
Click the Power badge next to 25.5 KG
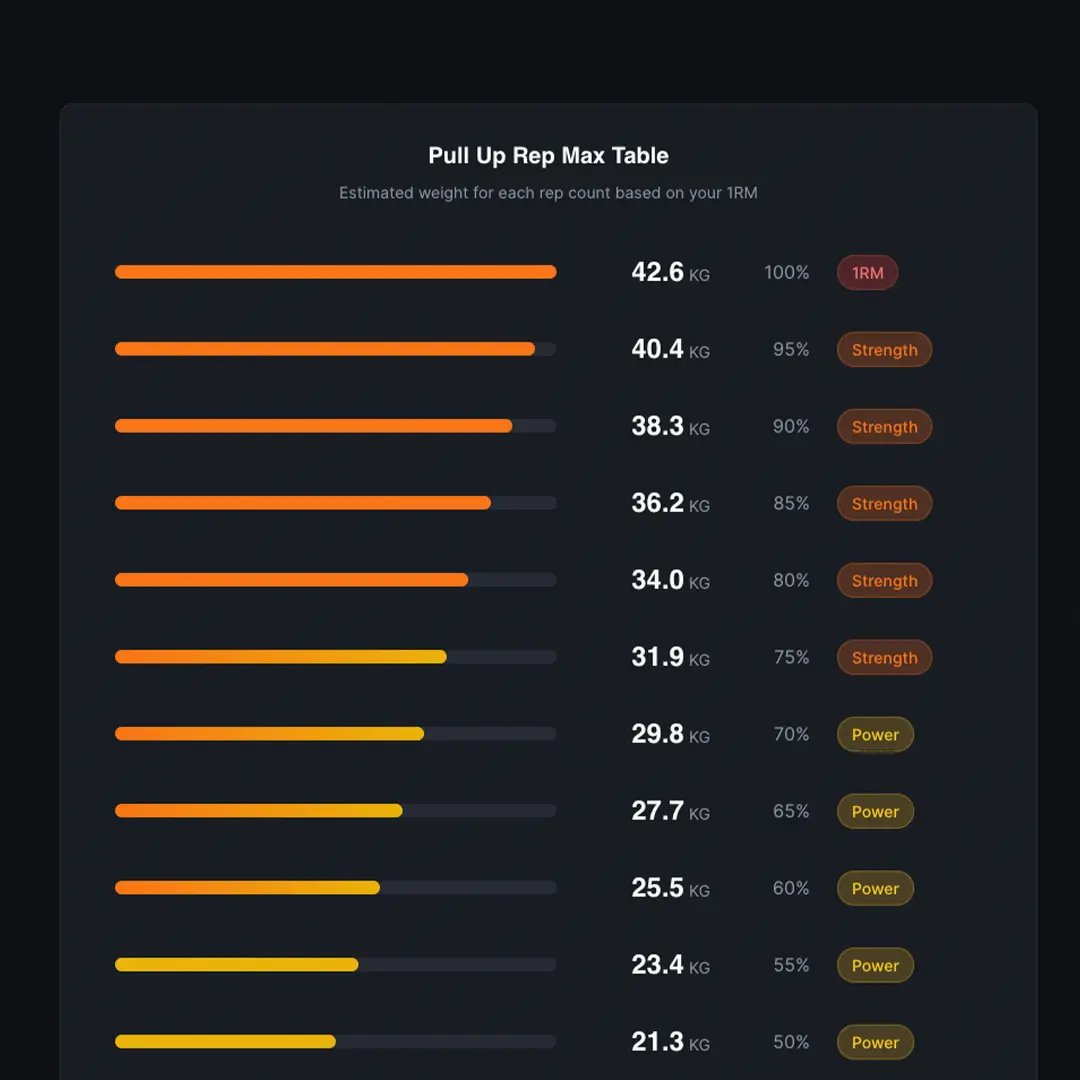tap(875, 888)
